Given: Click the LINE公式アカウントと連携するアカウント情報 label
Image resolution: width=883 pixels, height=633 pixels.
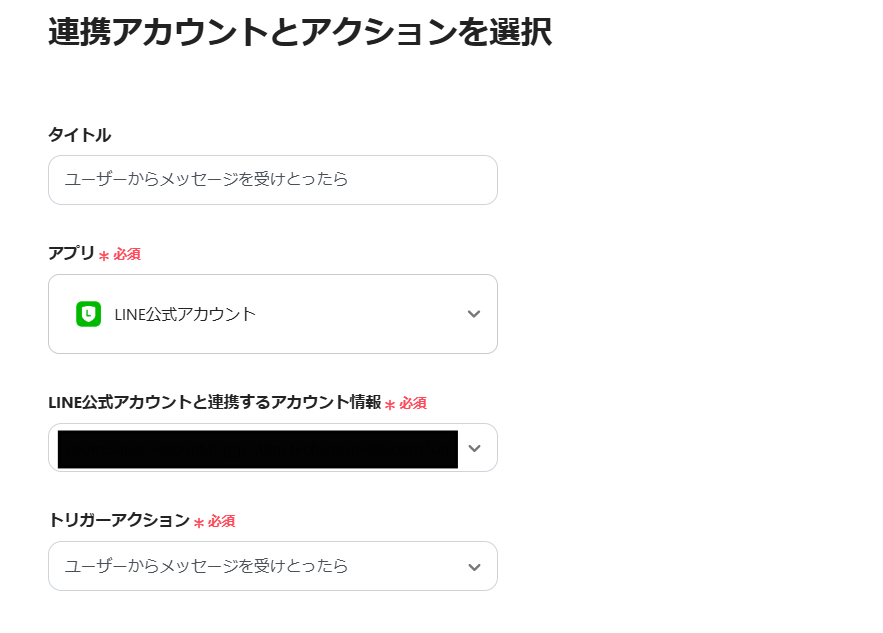Looking at the screenshot, I should coord(214,402).
